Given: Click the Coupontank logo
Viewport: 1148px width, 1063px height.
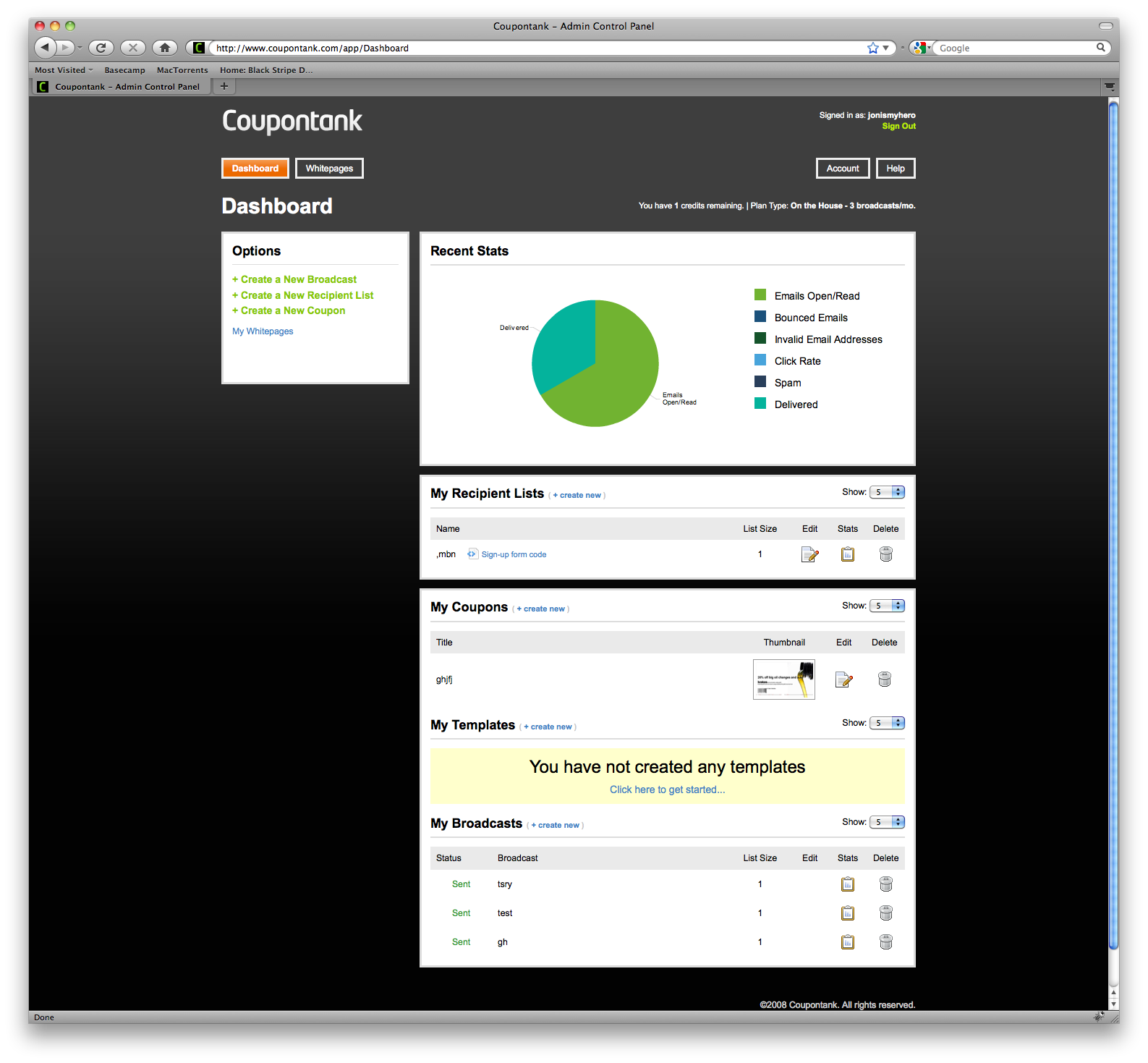Looking at the screenshot, I should tap(292, 121).
